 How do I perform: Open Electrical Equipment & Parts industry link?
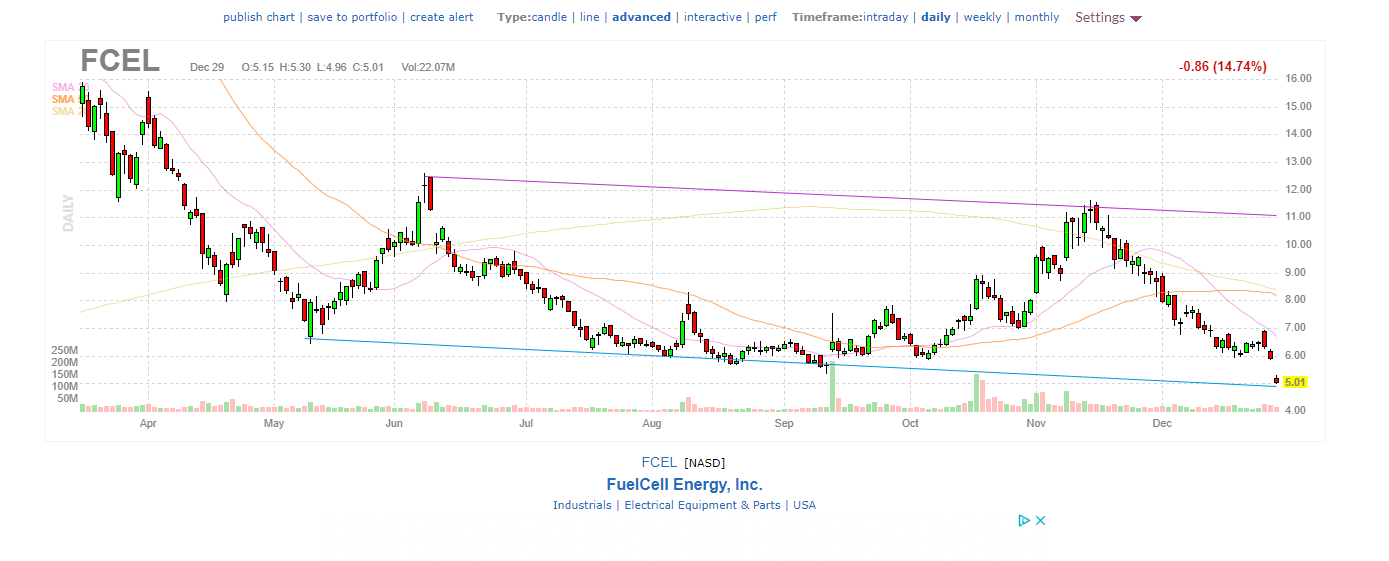702,505
